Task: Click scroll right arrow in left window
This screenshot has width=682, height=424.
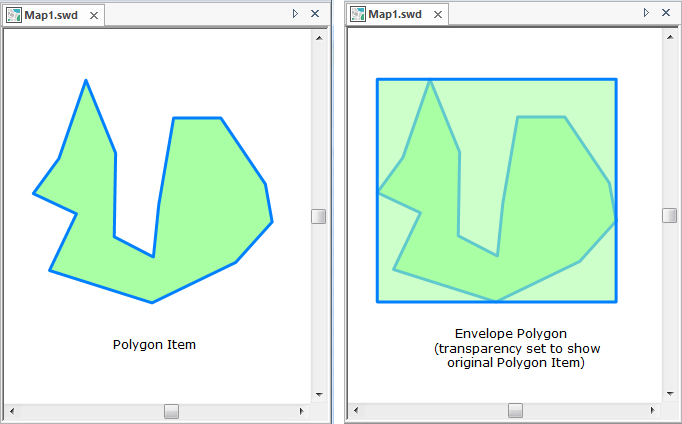Action: point(302,411)
